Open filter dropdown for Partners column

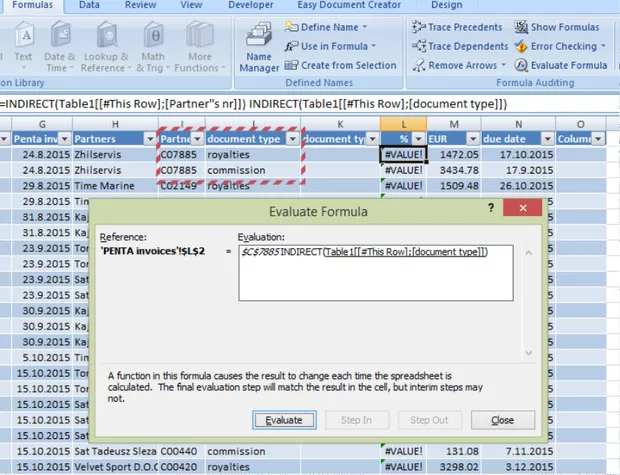click(x=150, y=139)
